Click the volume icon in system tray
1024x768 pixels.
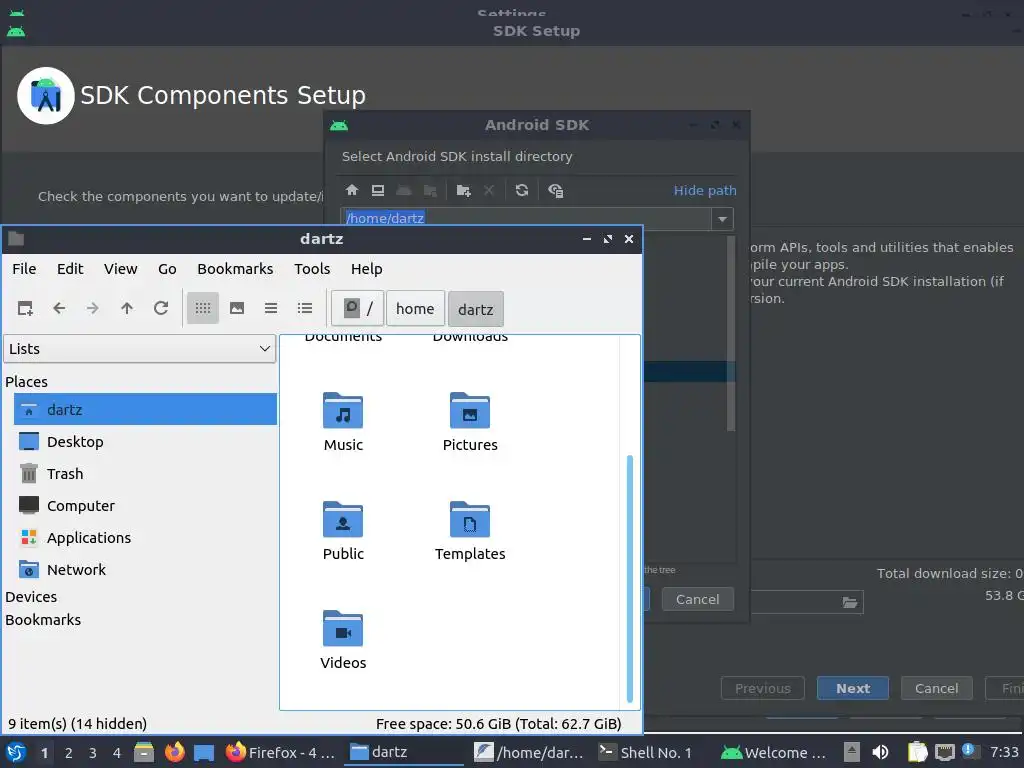point(881,752)
